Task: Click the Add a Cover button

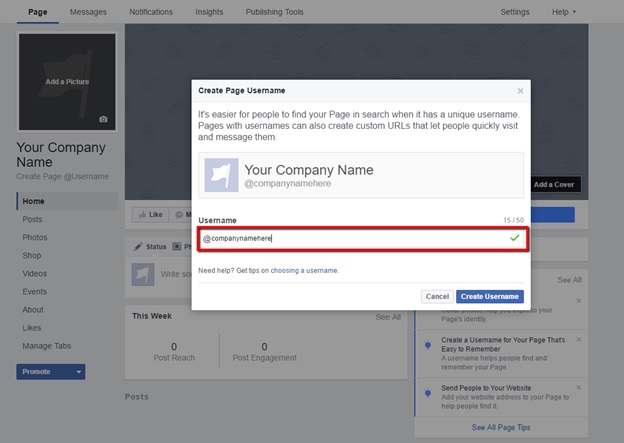Action: (x=554, y=185)
